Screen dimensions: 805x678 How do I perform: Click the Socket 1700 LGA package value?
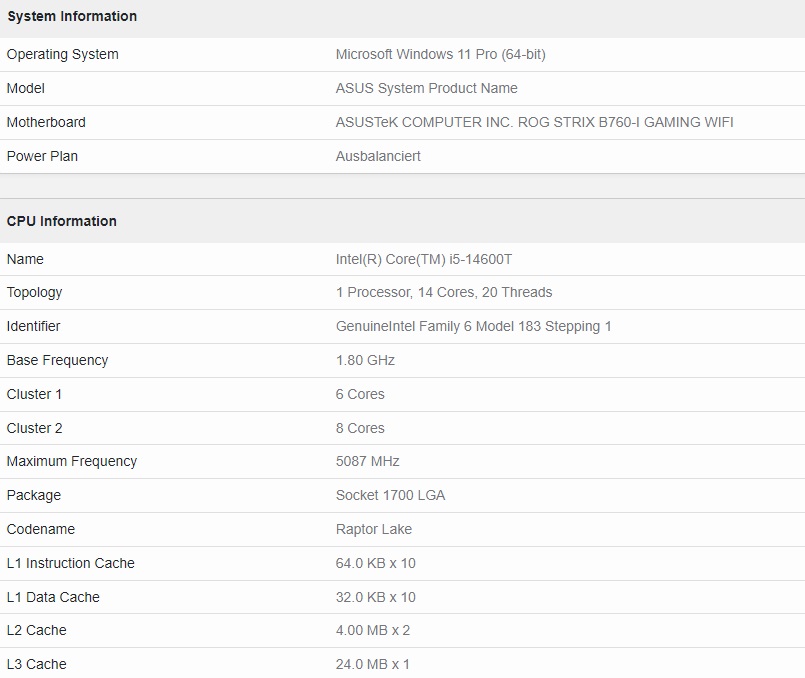pos(391,495)
